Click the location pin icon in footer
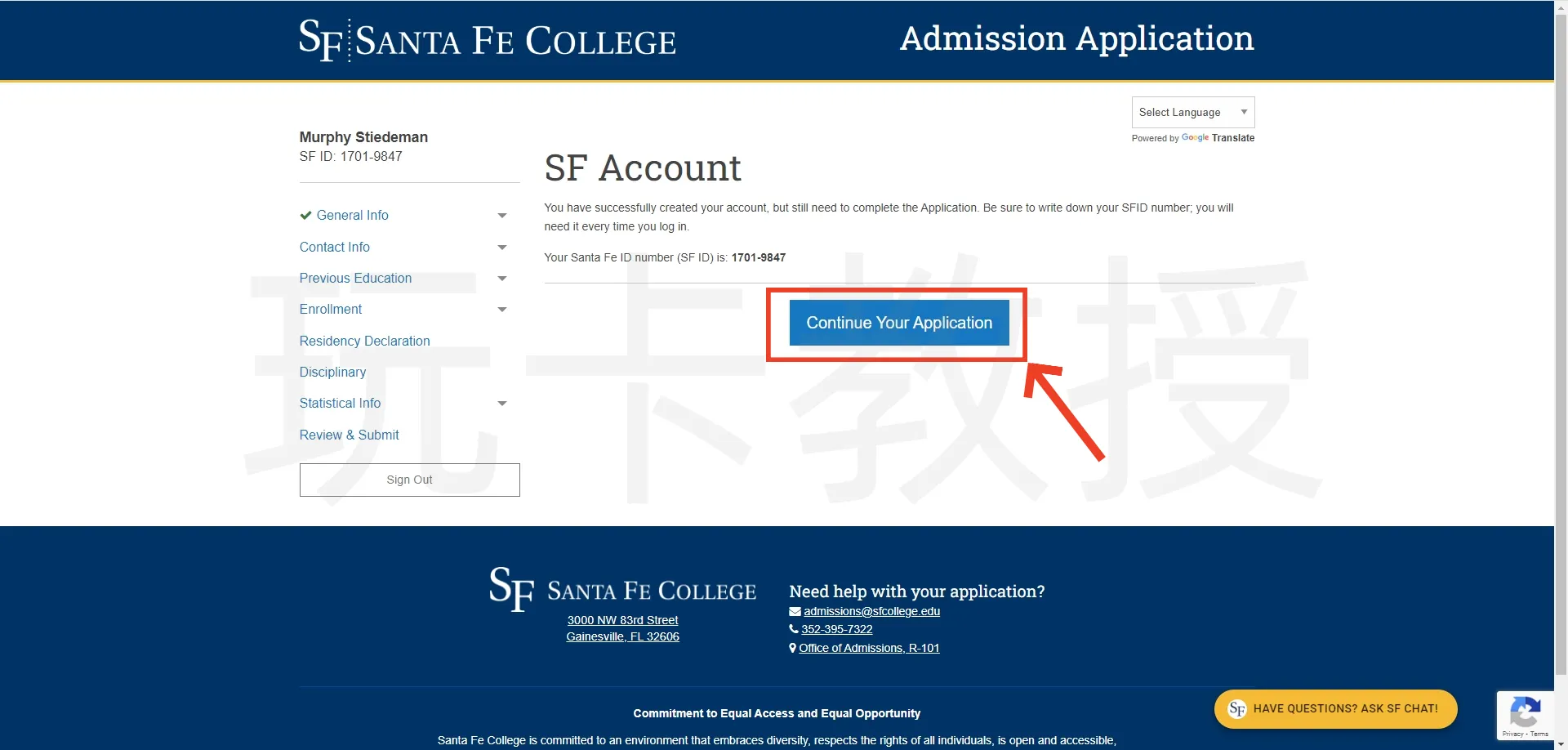Viewport: 1568px width, 750px height. click(792, 648)
